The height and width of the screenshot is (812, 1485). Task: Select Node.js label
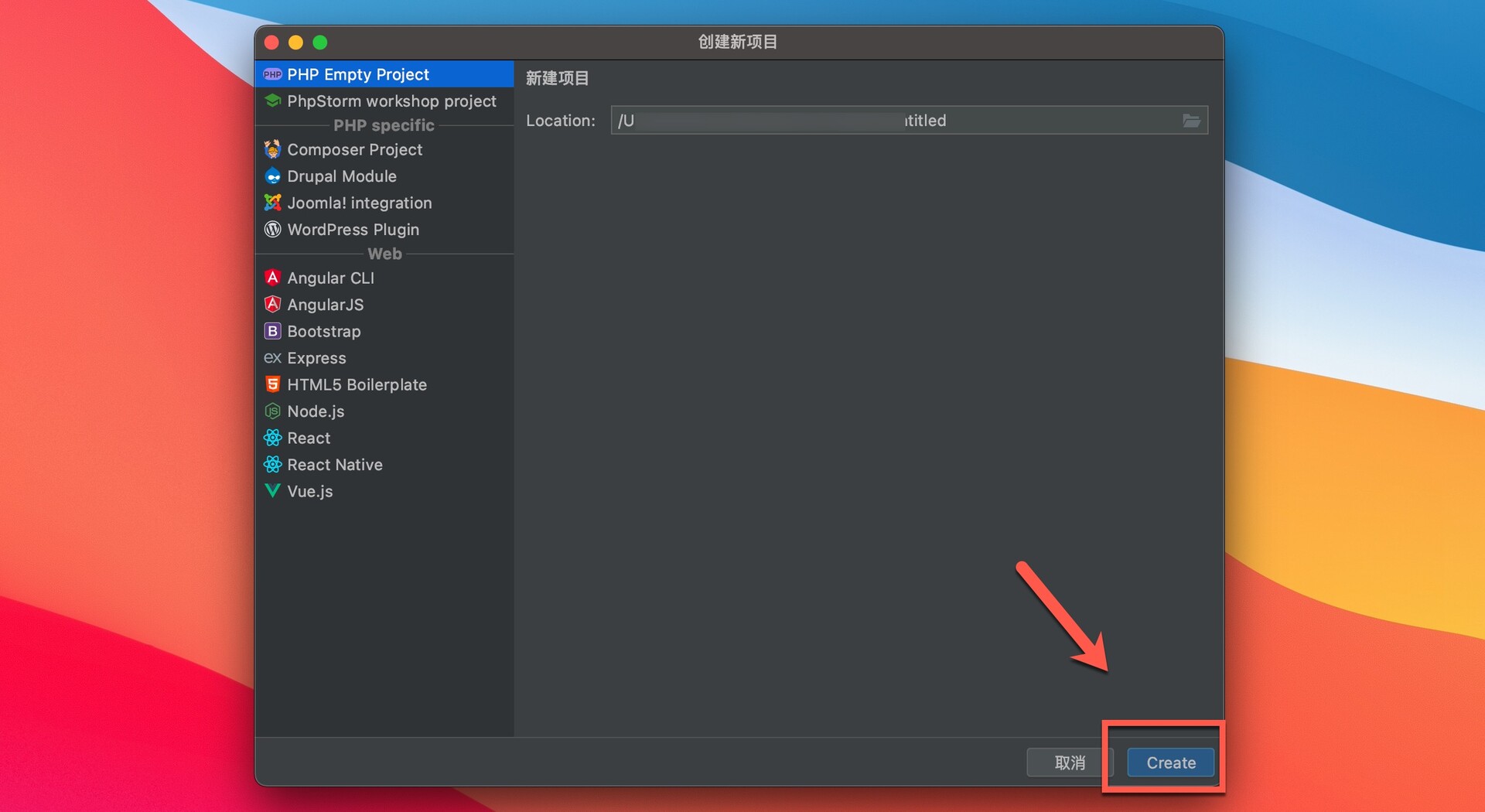pyautogui.click(x=316, y=411)
